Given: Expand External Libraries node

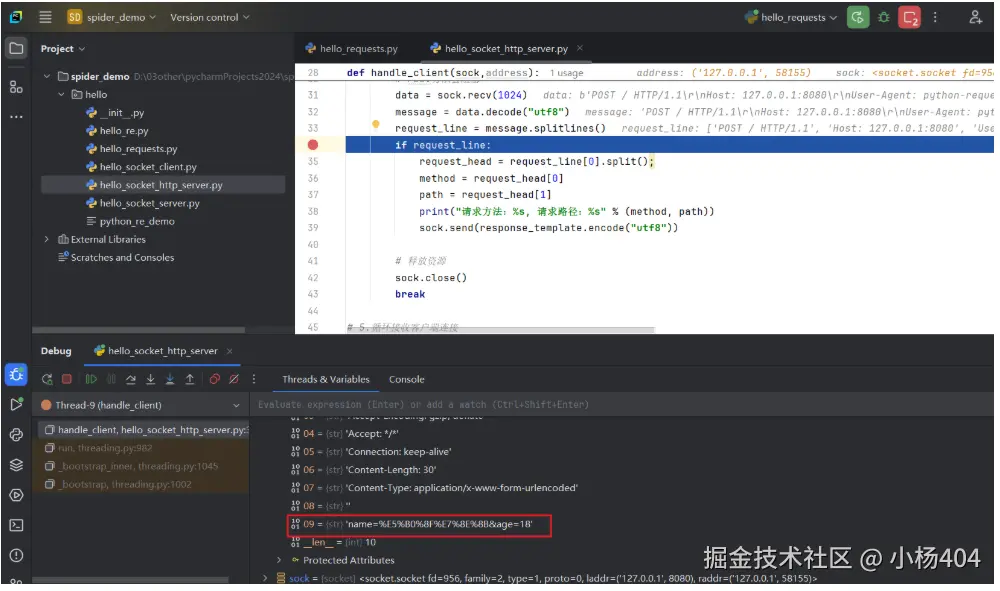Looking at the screenshot, I should 47,239.
